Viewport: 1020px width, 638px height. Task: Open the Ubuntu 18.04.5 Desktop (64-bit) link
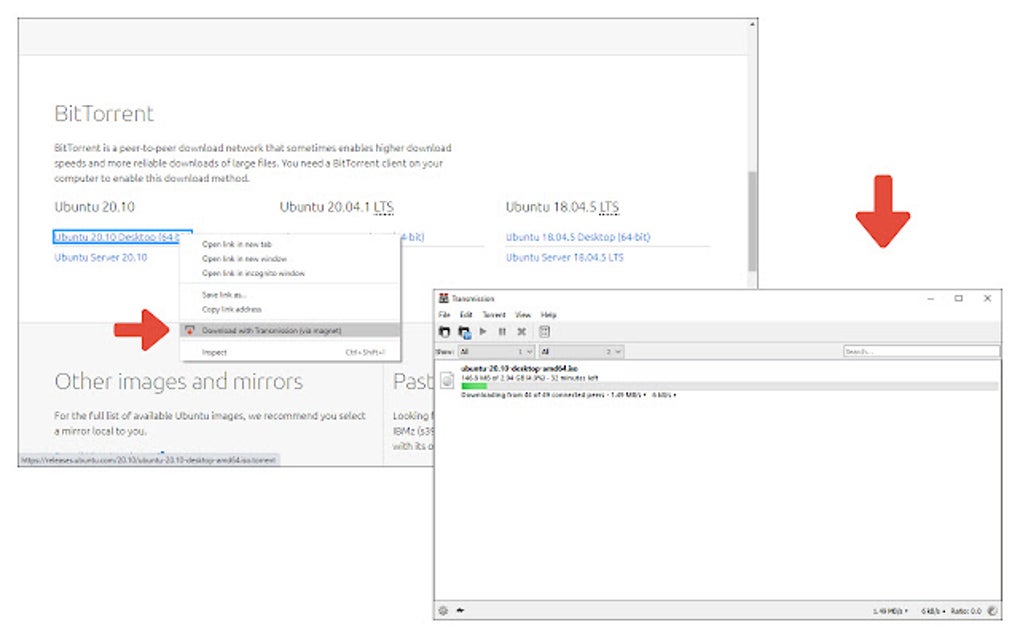point(578,237)
